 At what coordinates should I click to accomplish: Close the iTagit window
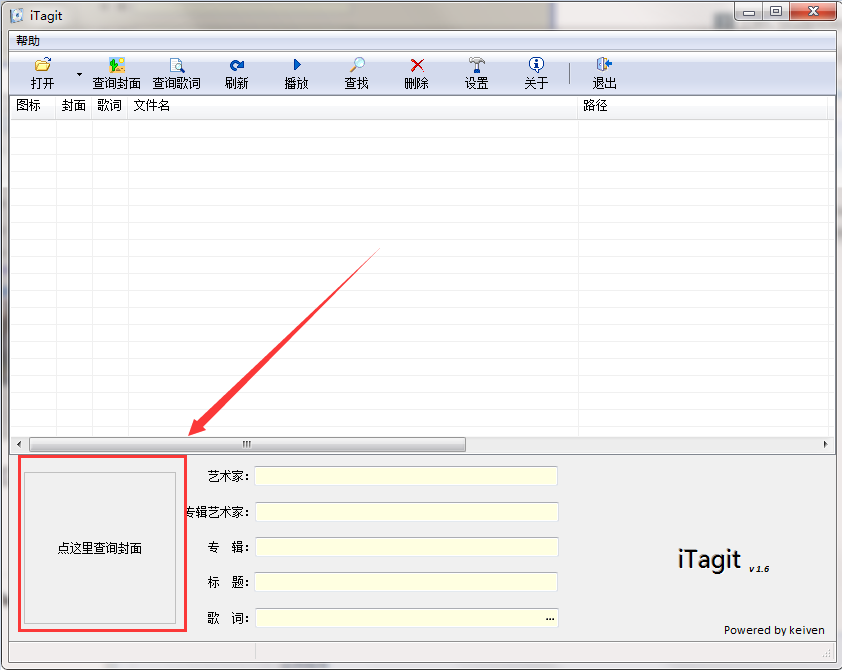(813, 11)
